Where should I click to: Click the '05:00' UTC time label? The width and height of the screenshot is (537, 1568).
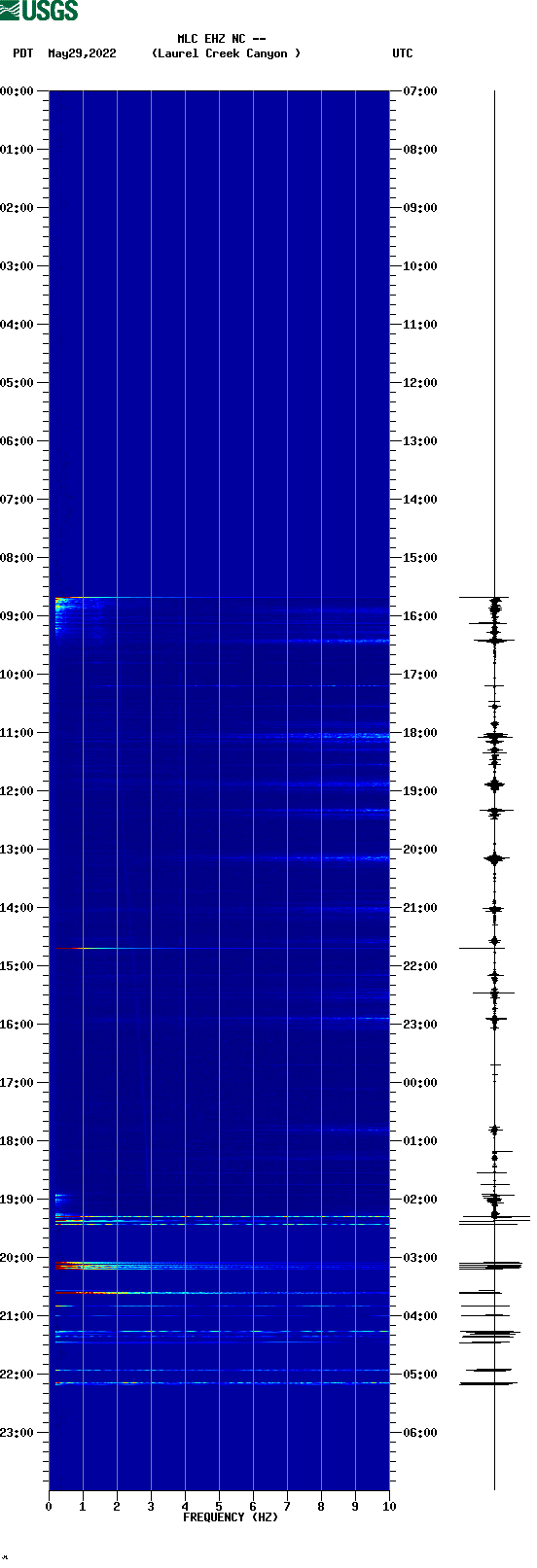(x=420, y=1375)
